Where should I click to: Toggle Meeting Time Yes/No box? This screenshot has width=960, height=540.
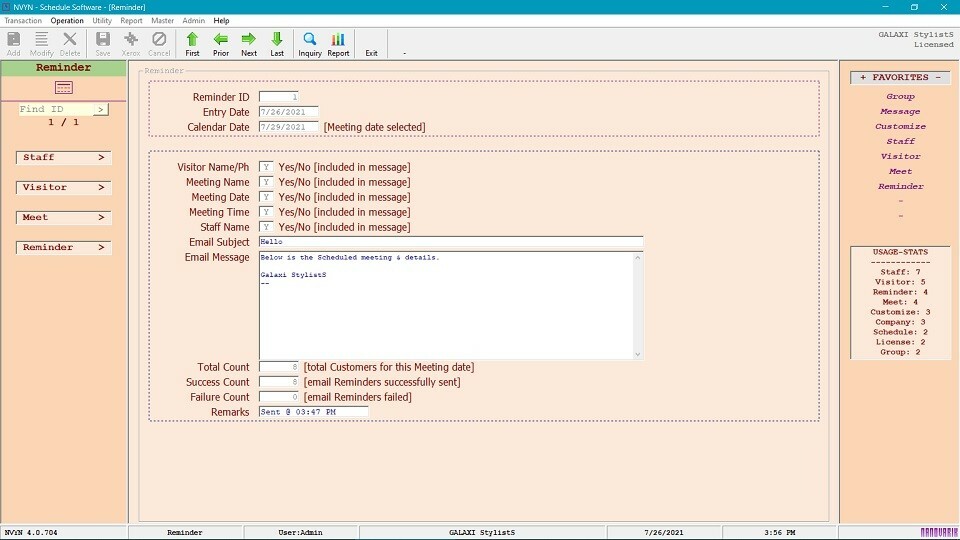[x=266, y=212]
